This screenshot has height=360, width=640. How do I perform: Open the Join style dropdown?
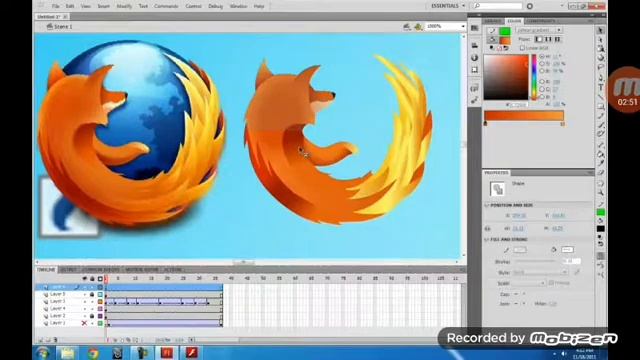point(519,304)
